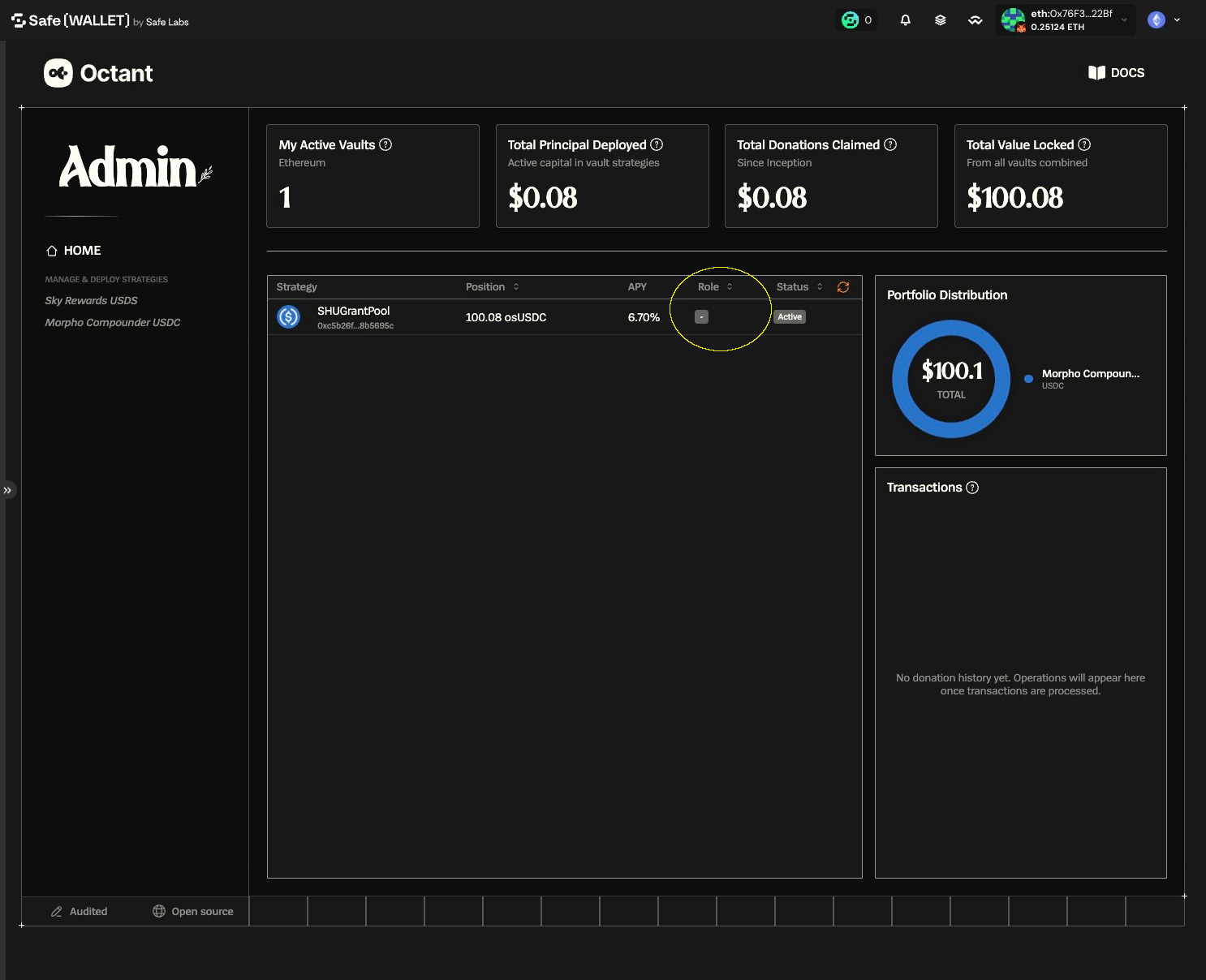Go to HOME in sidebar
Screen dimensions: 1206x980
74,251
